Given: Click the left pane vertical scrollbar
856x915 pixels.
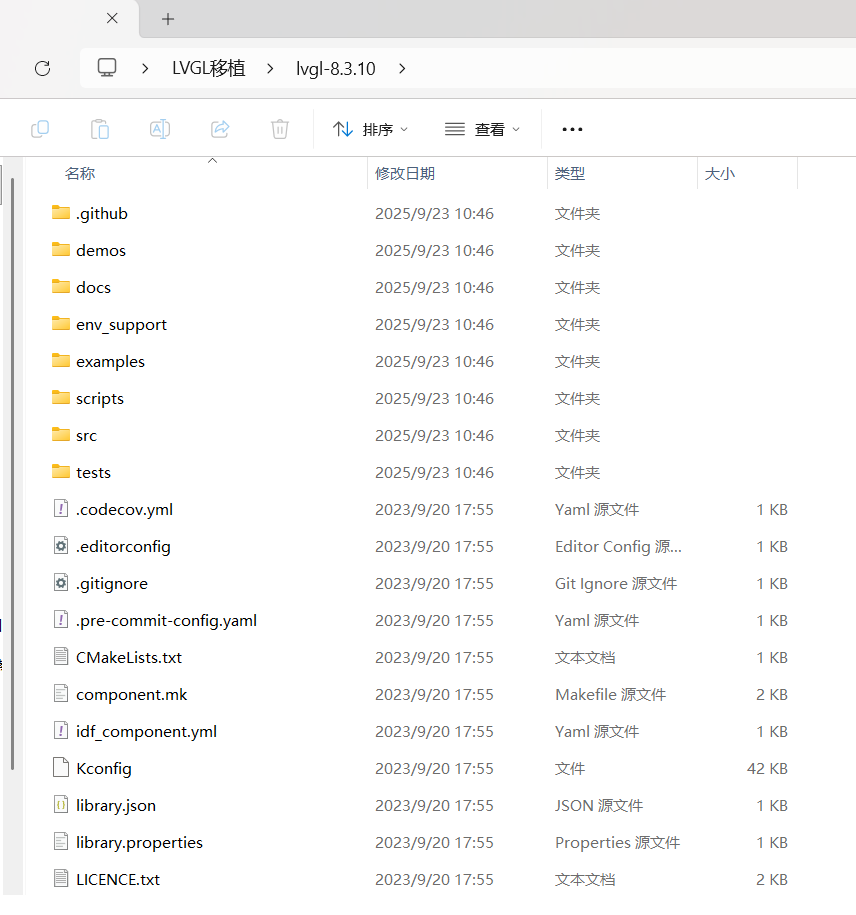Looking at the screenshot, I should (12, 473).
